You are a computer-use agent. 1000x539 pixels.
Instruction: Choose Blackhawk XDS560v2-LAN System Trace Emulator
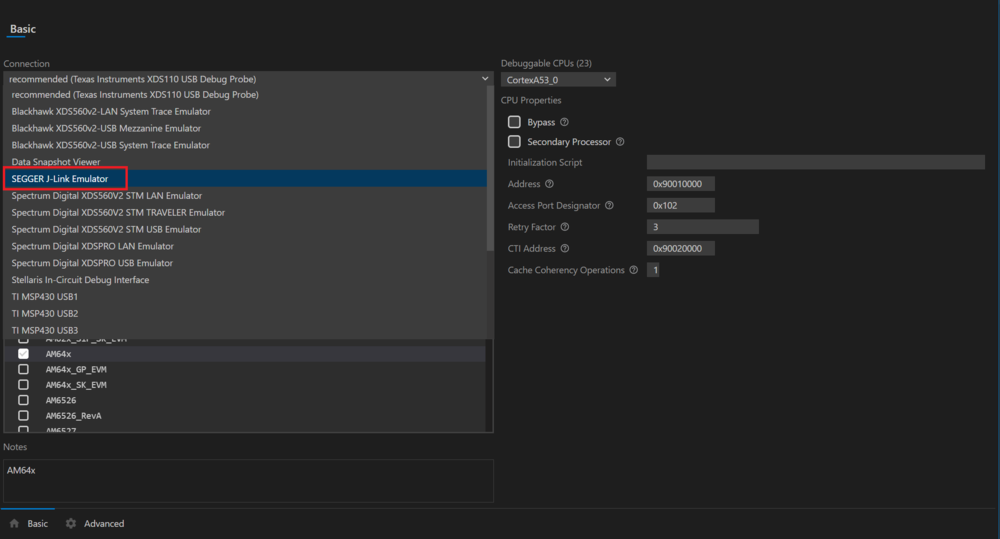[x=245, y=111]
